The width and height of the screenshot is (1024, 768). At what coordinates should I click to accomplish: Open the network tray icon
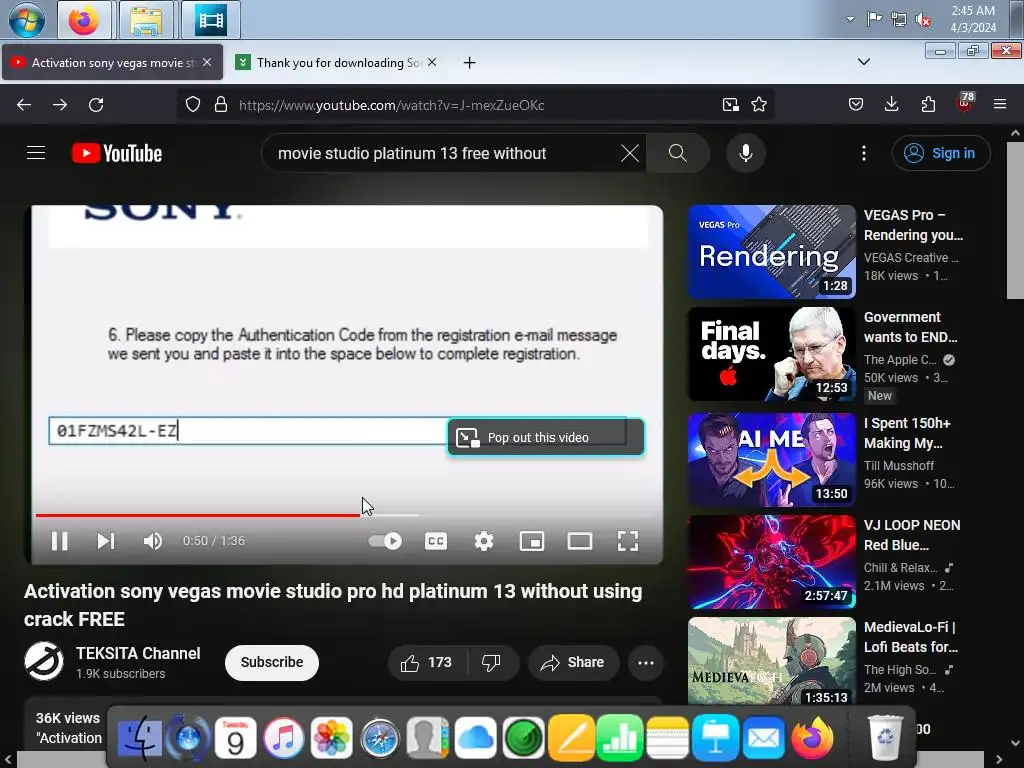899,20
